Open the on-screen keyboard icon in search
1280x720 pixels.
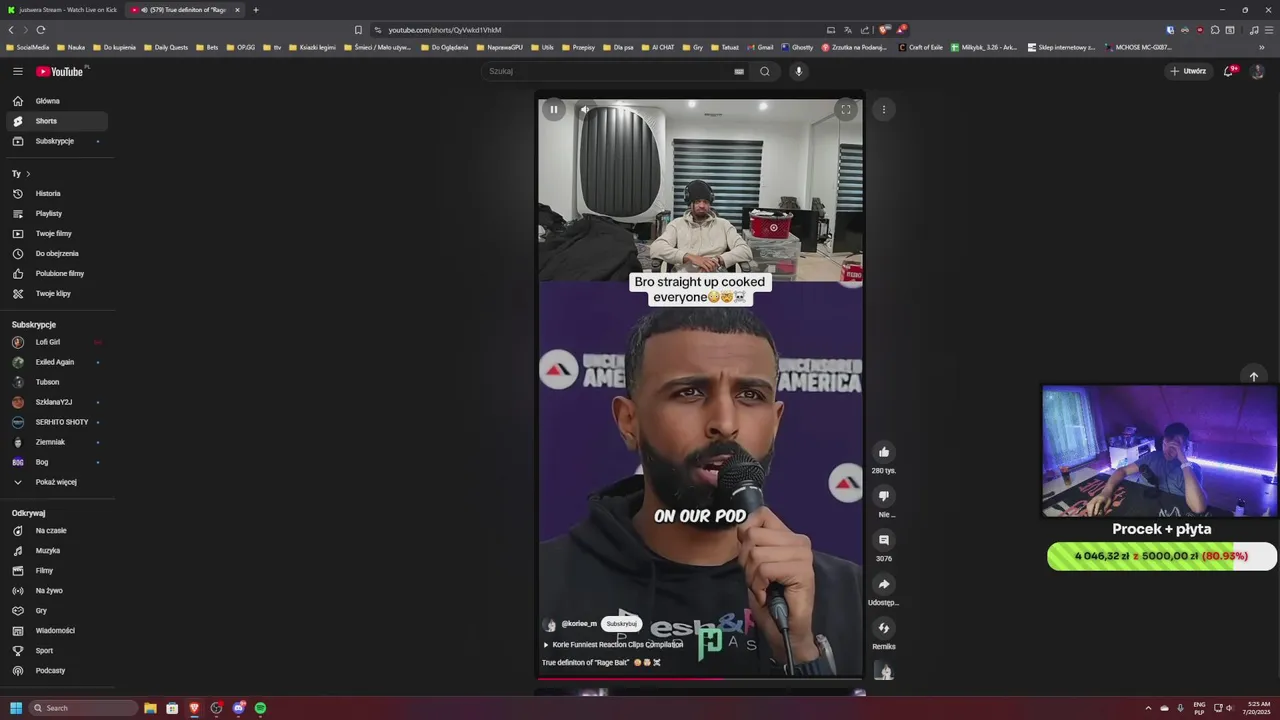(x=739, y=71)
